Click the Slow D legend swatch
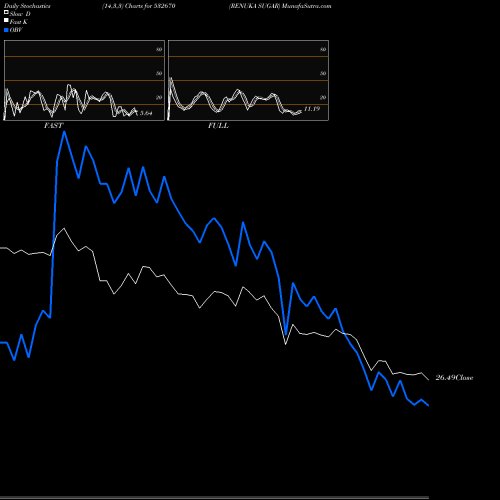 tap(6, 12)
